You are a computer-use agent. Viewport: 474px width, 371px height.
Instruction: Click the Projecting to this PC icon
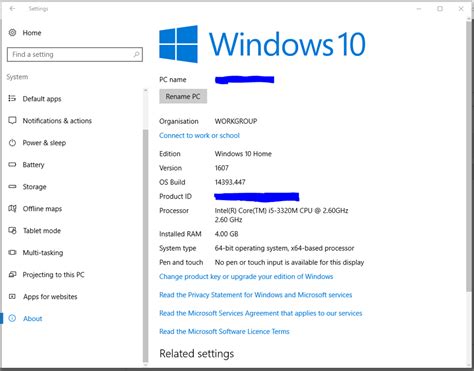click(x=12, y=274)
